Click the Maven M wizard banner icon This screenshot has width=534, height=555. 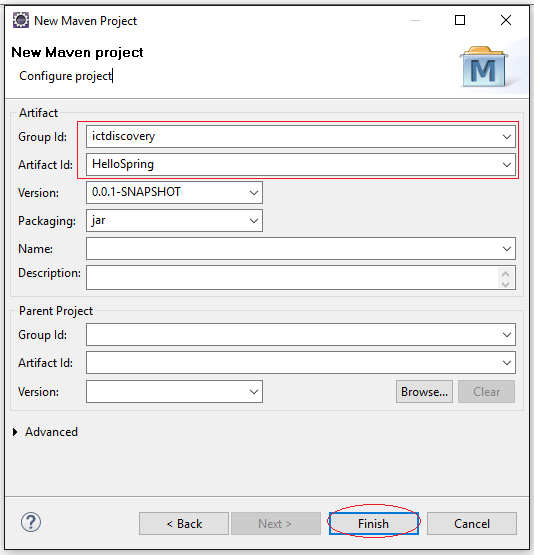pos(484,67)
